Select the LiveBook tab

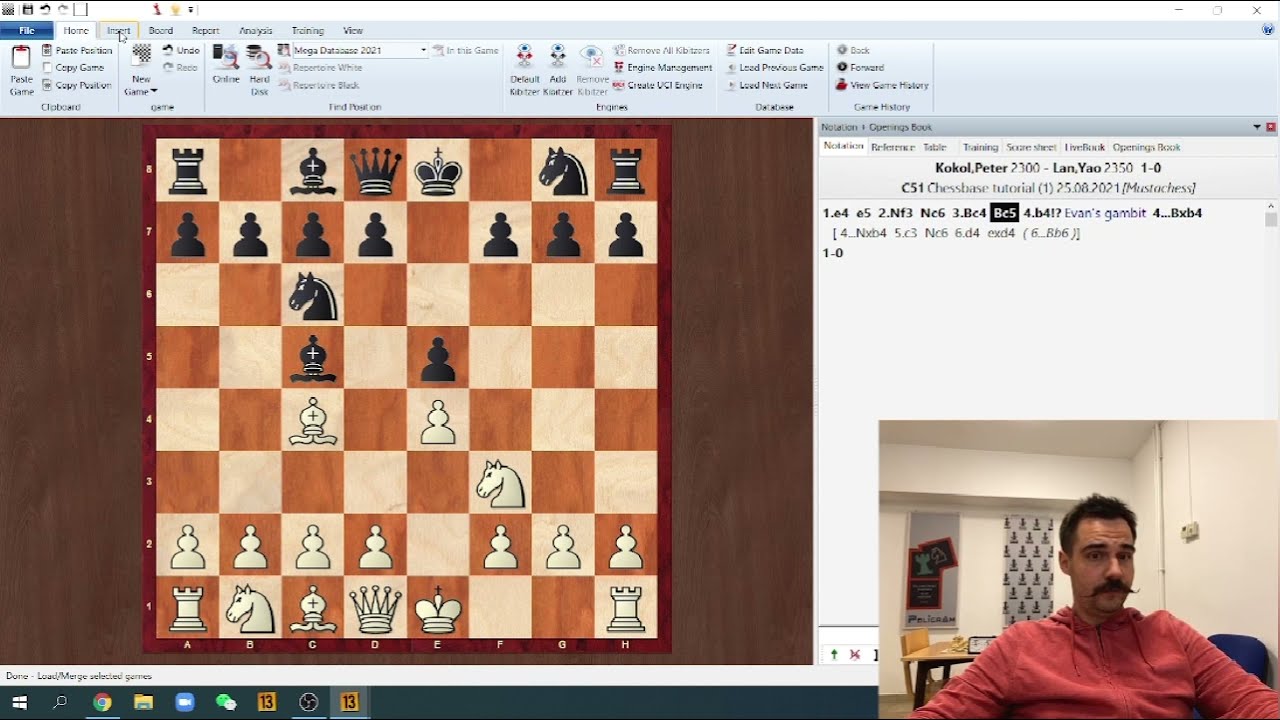point(1084,147)
